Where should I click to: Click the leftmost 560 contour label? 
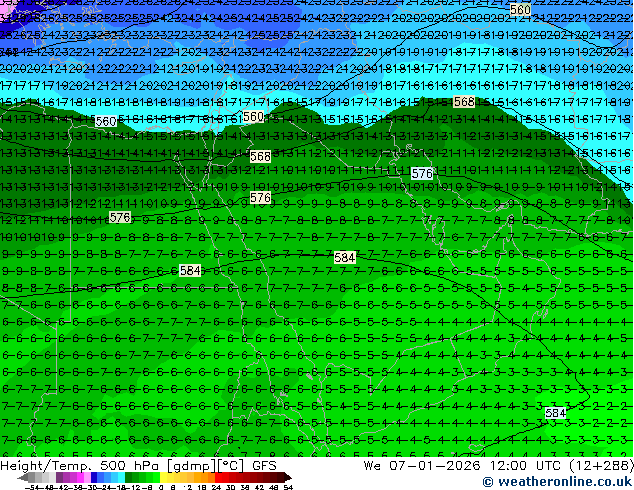(x=106, y=121)
